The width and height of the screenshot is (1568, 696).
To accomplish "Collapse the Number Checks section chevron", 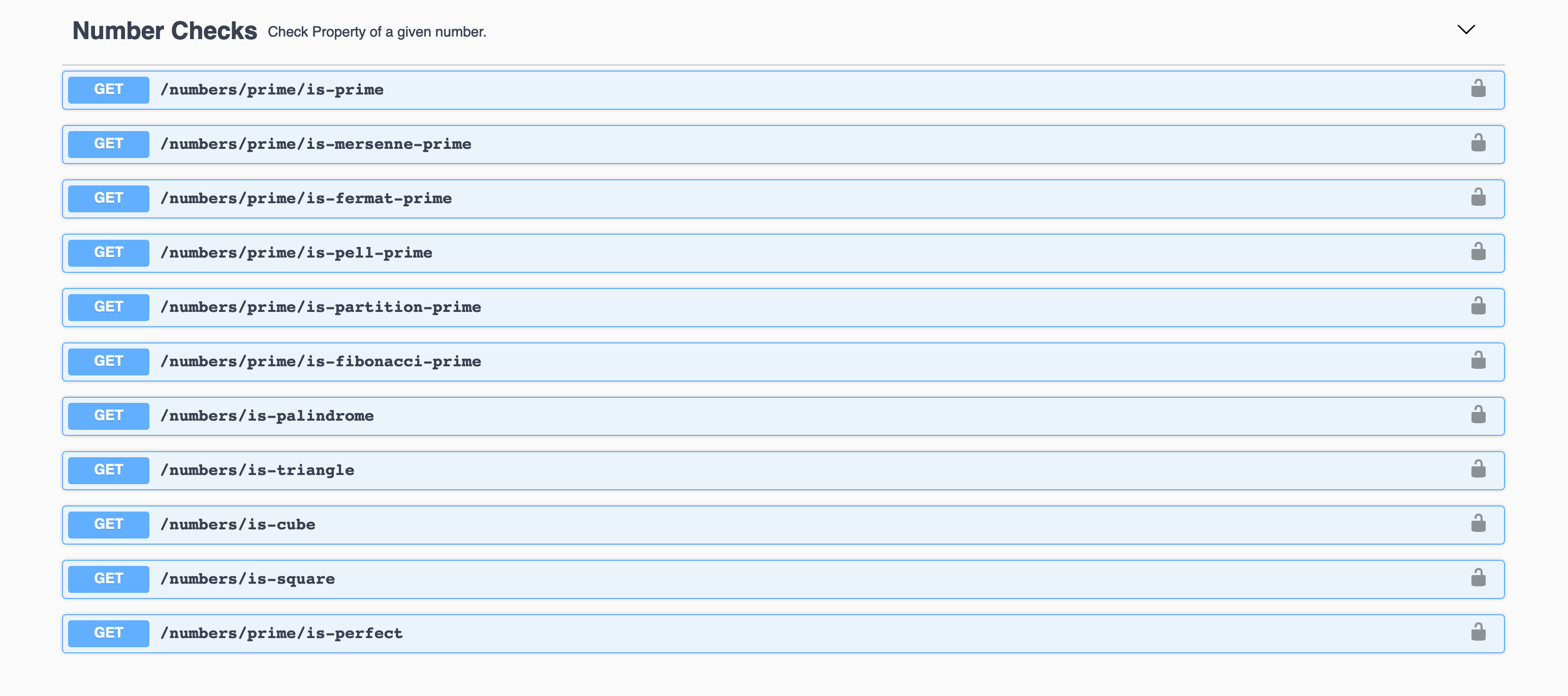I will (x=1466, y=29).
